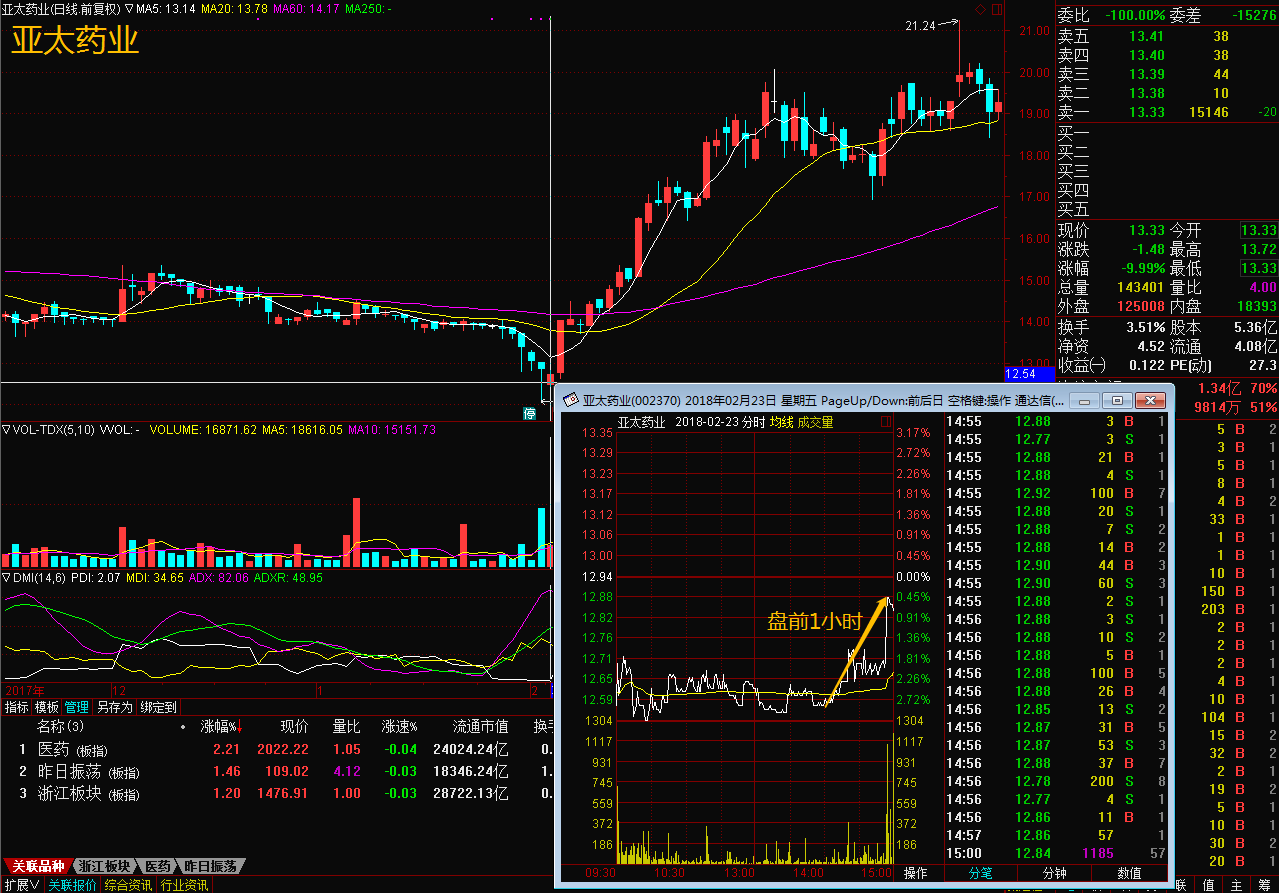Minimize the intraday popup window

[1085, 400]
